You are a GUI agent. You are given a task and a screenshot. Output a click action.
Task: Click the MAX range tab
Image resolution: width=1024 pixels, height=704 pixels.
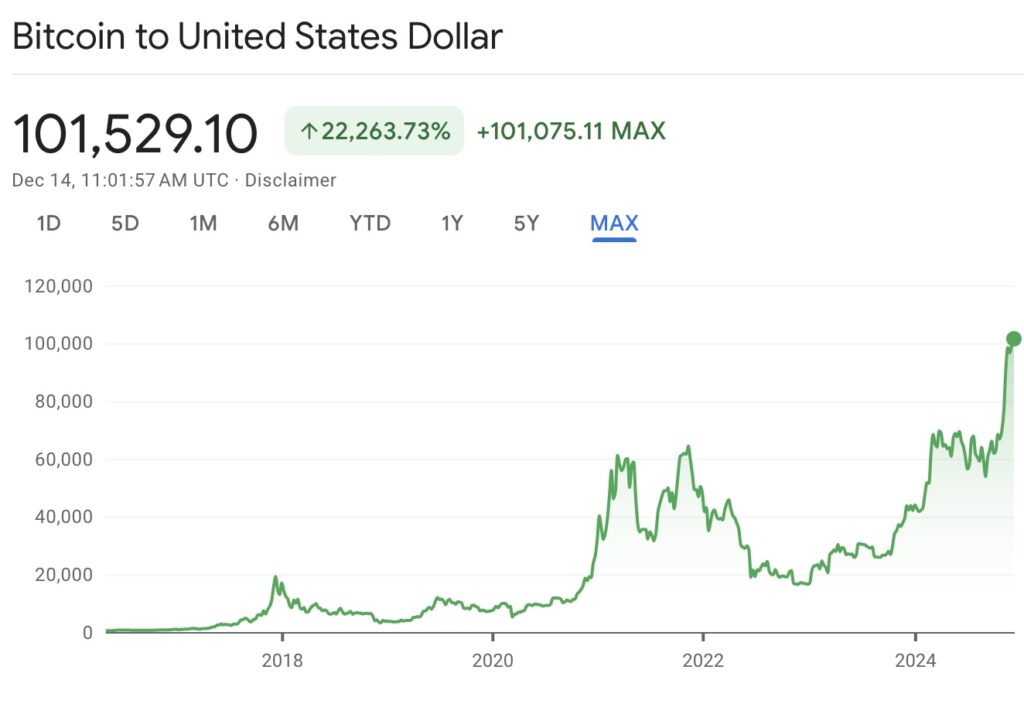(614, 223)
